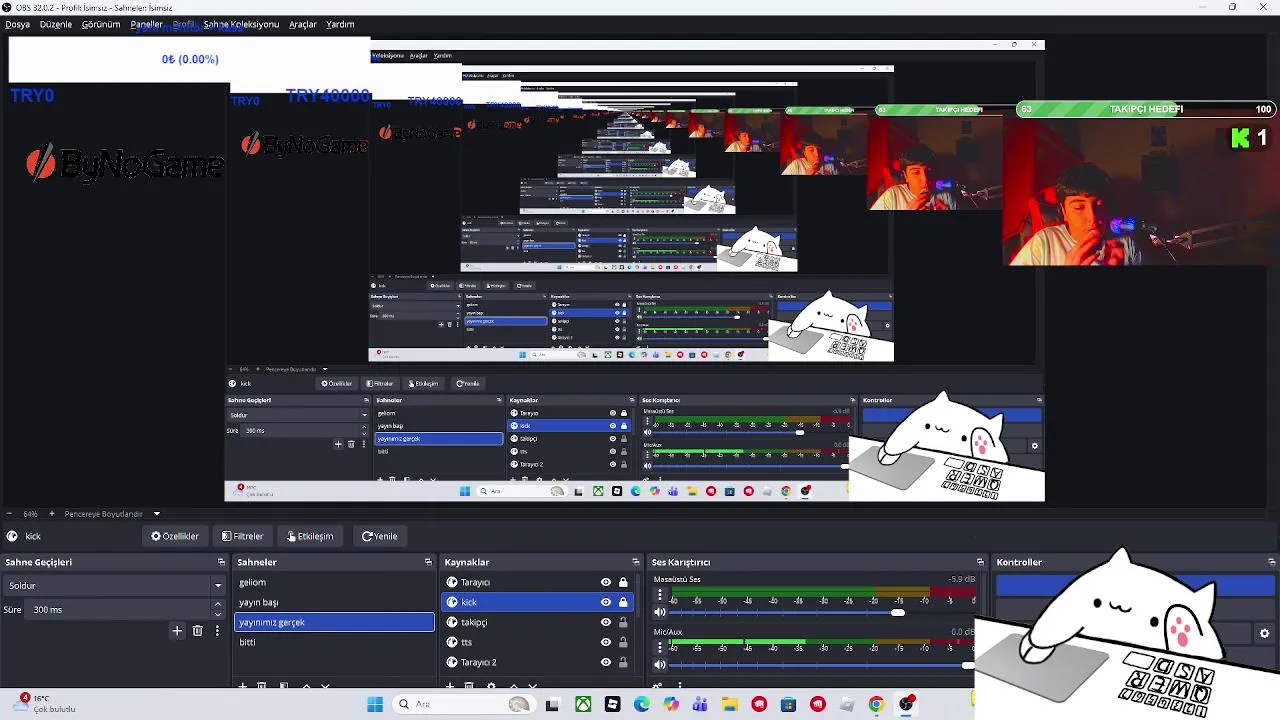Open Google Chrome from taskbar
The width and height of the screenshot is (1280, 720).
(x=876, y=704)
